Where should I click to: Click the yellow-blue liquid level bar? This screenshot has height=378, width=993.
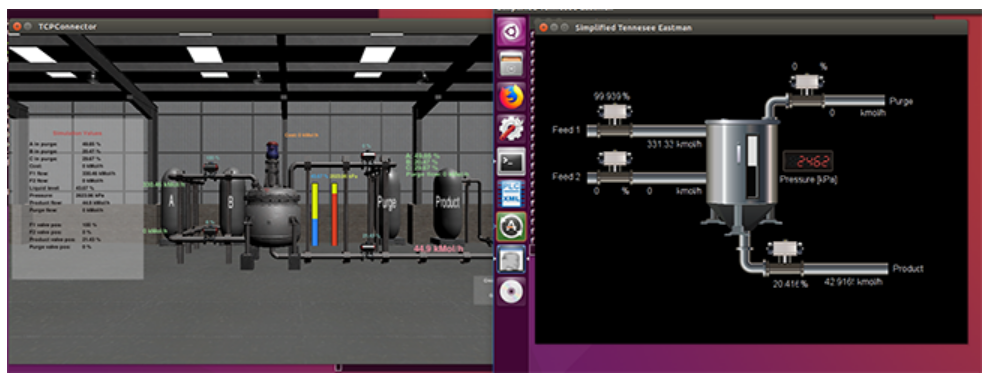(x=315, y=215)
